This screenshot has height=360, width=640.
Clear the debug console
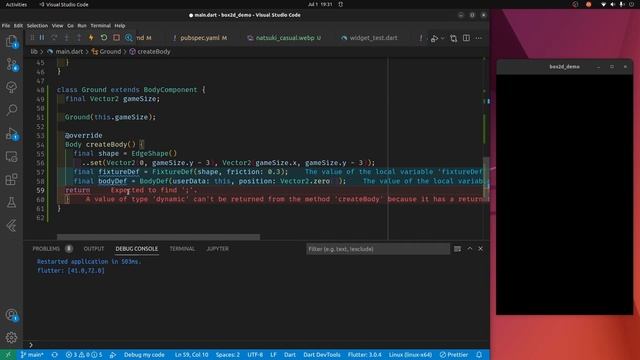[457, 249]
